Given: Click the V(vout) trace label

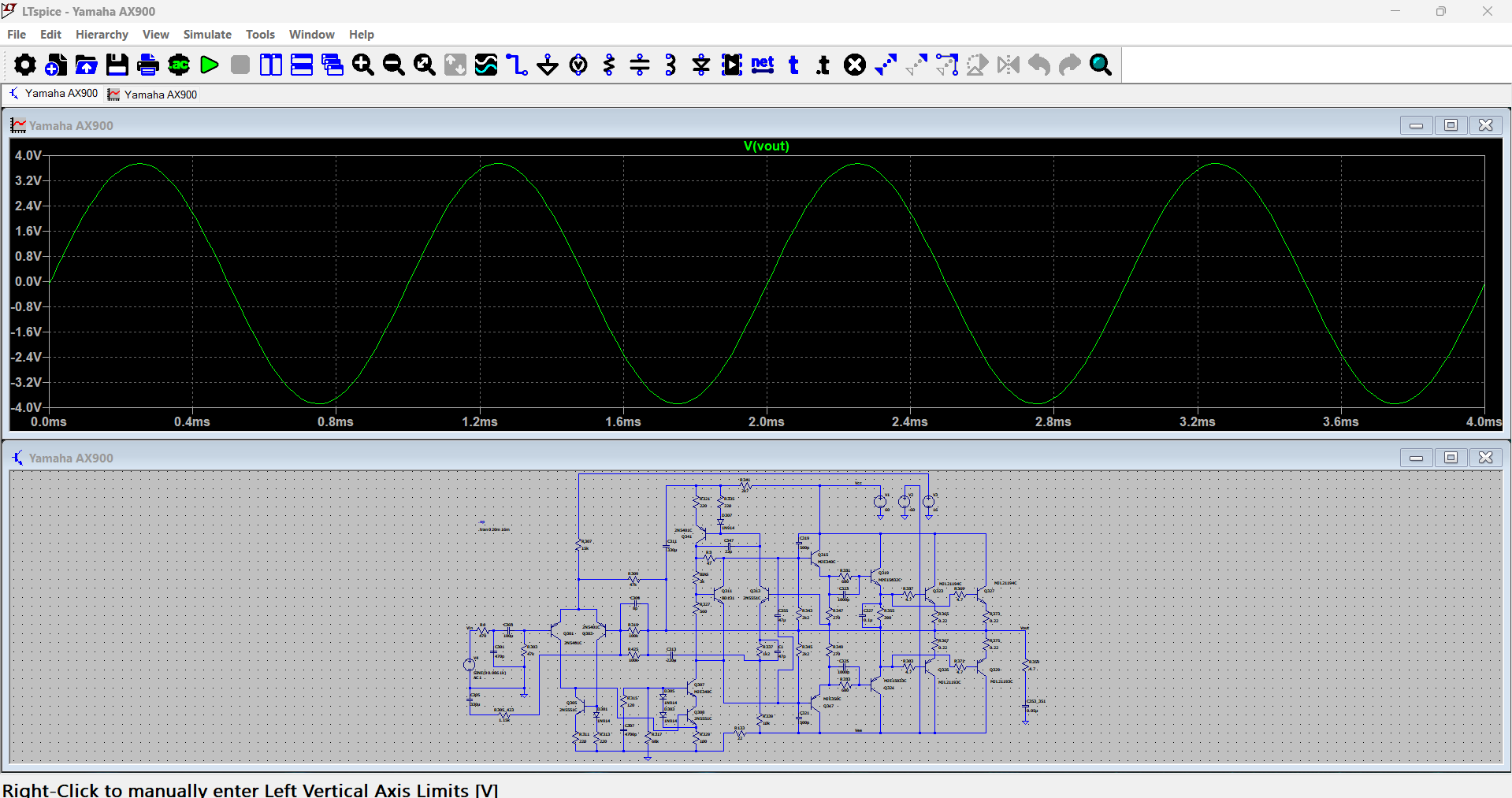Looking at the screenshot, I should [766, 146].
